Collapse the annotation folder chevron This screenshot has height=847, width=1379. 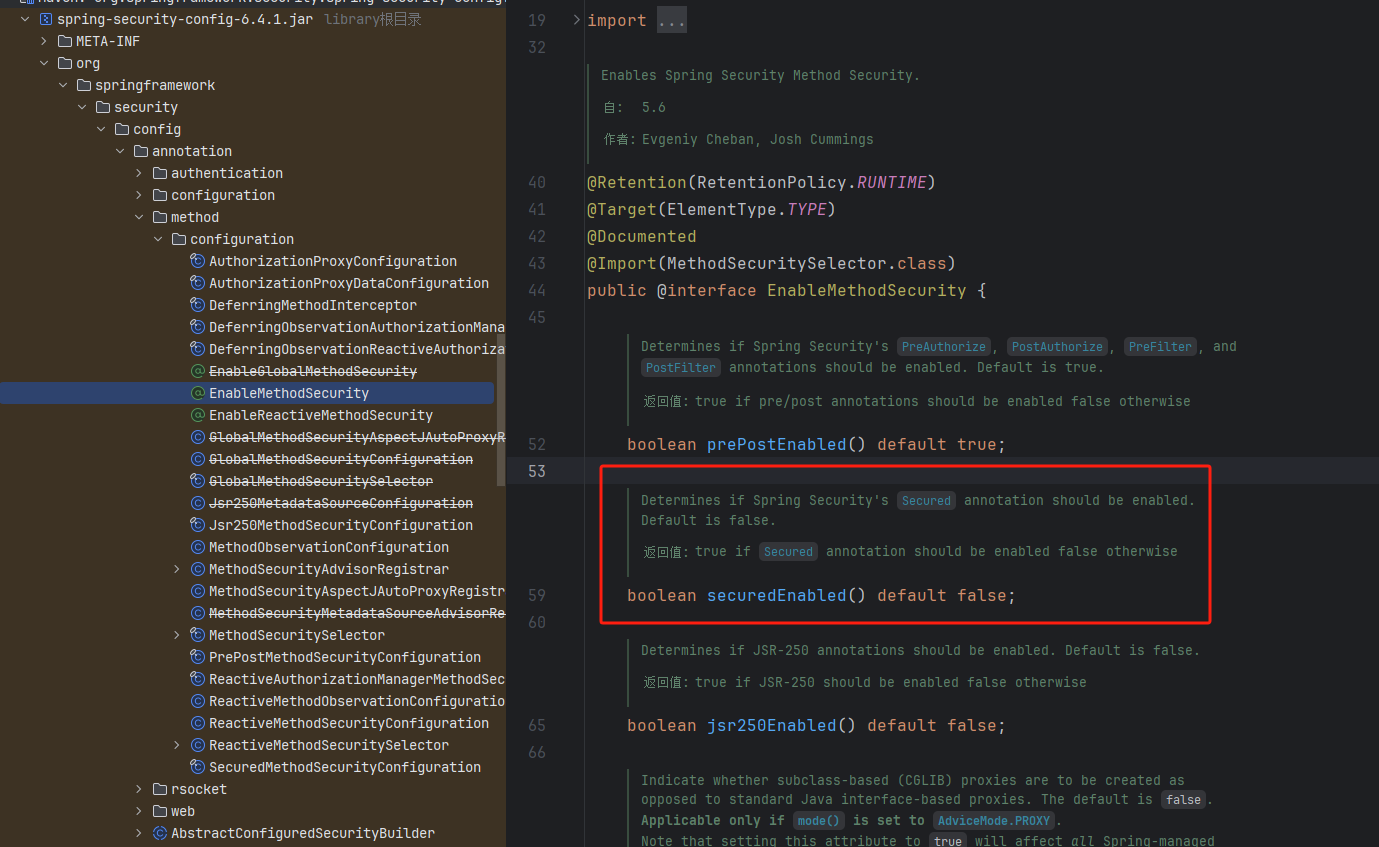[120, 151]
